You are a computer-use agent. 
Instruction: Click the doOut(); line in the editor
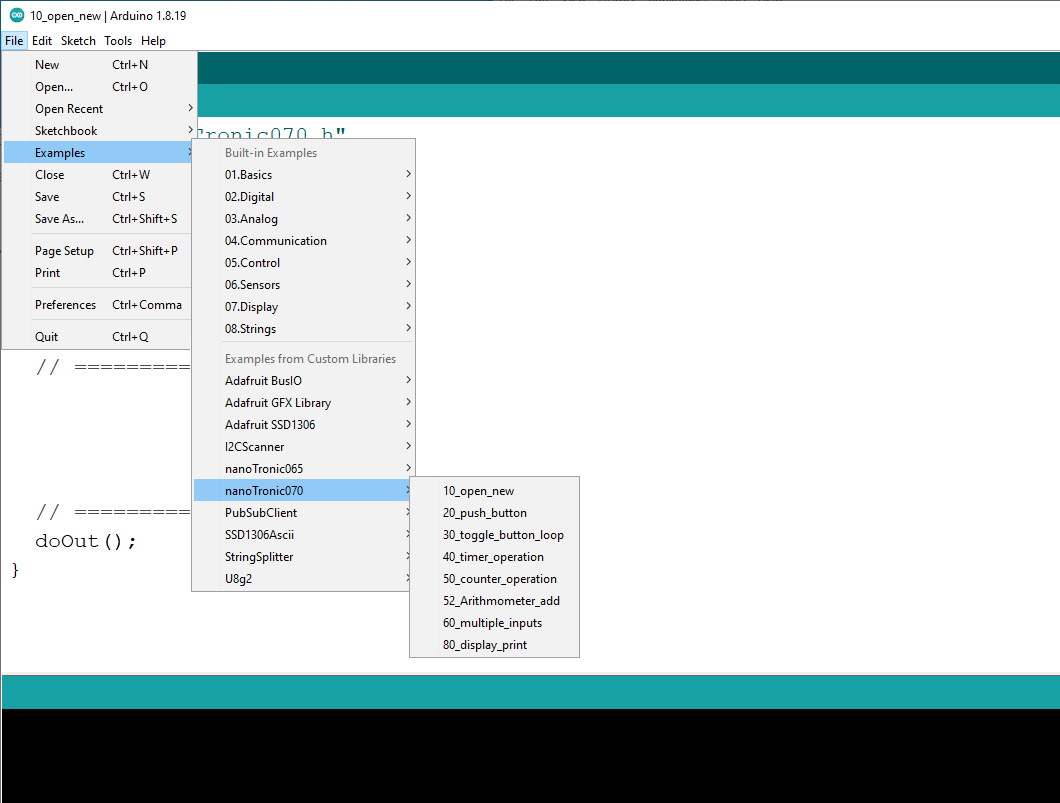tap(85, 541)
